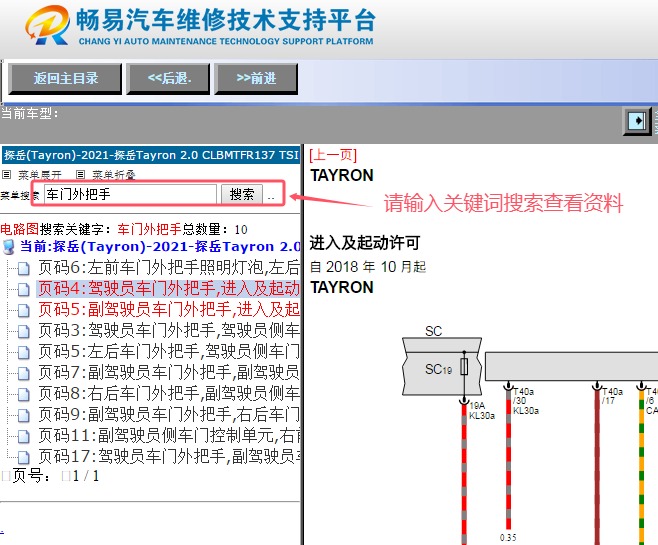This screenshot has height=545, width=658.
Task: Click document icon beside 页码4 row
Action: 24,289
